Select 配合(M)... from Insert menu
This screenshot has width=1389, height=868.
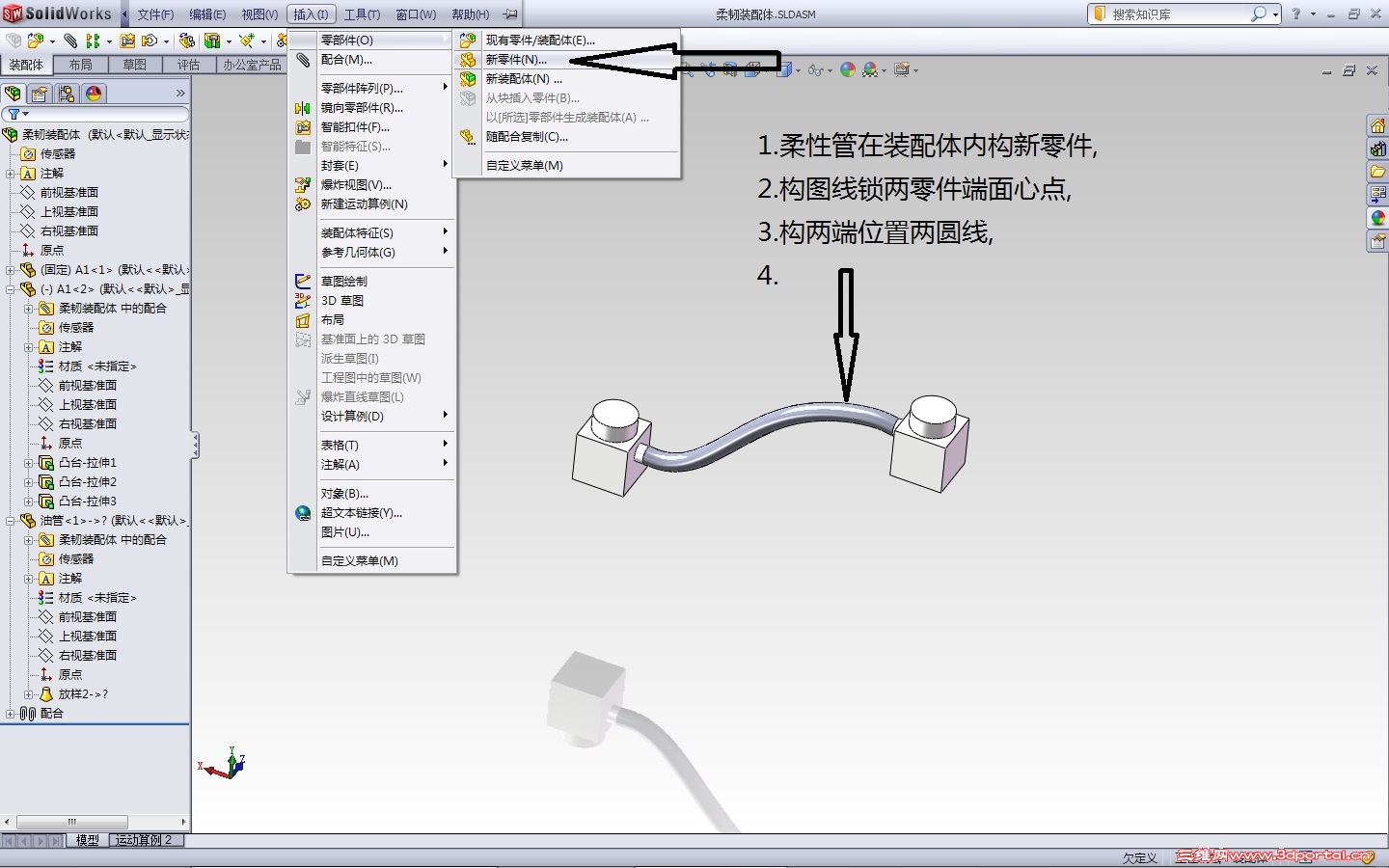[372, 60]
